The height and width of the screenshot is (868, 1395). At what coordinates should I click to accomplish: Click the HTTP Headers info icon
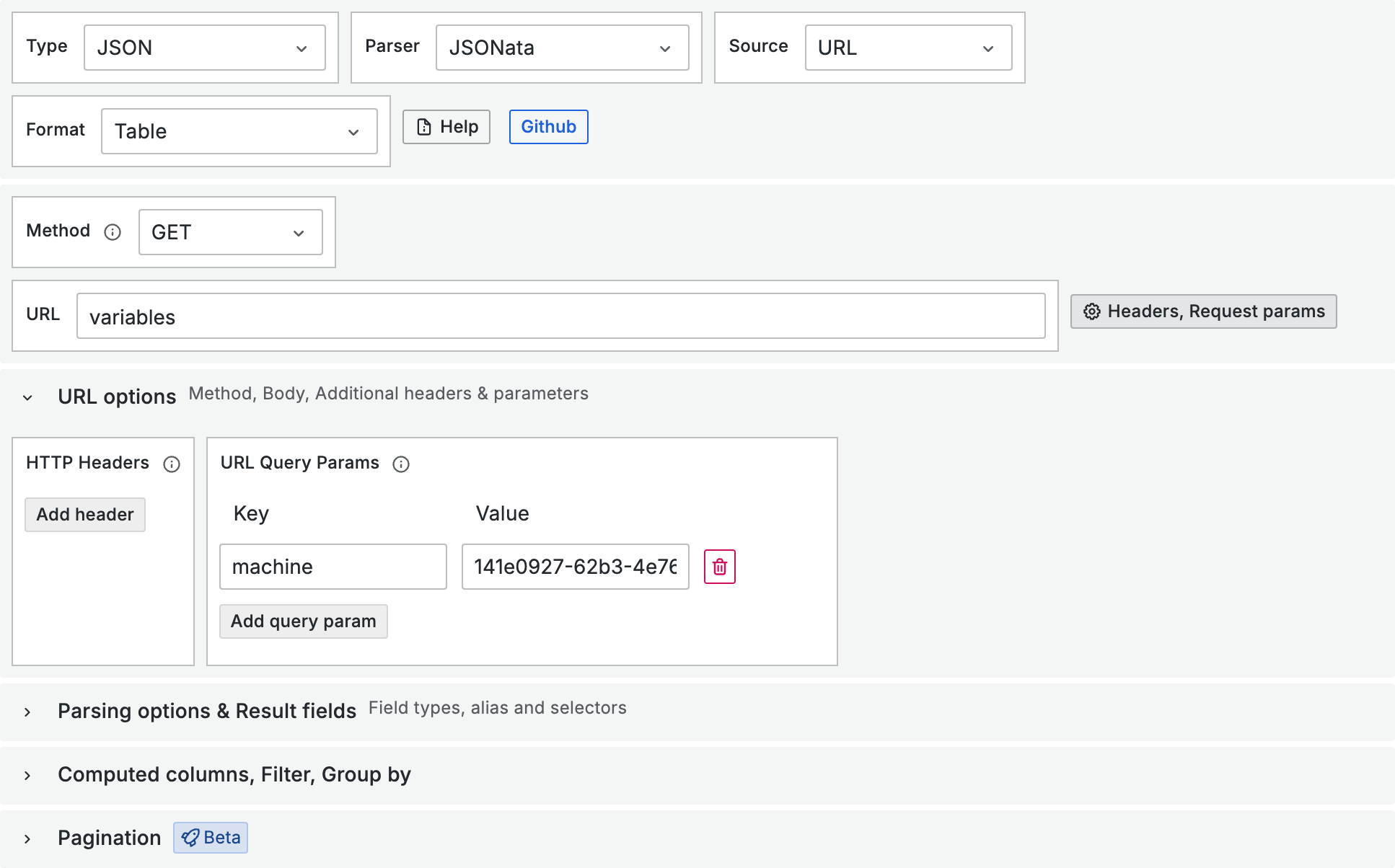[172, 464]
